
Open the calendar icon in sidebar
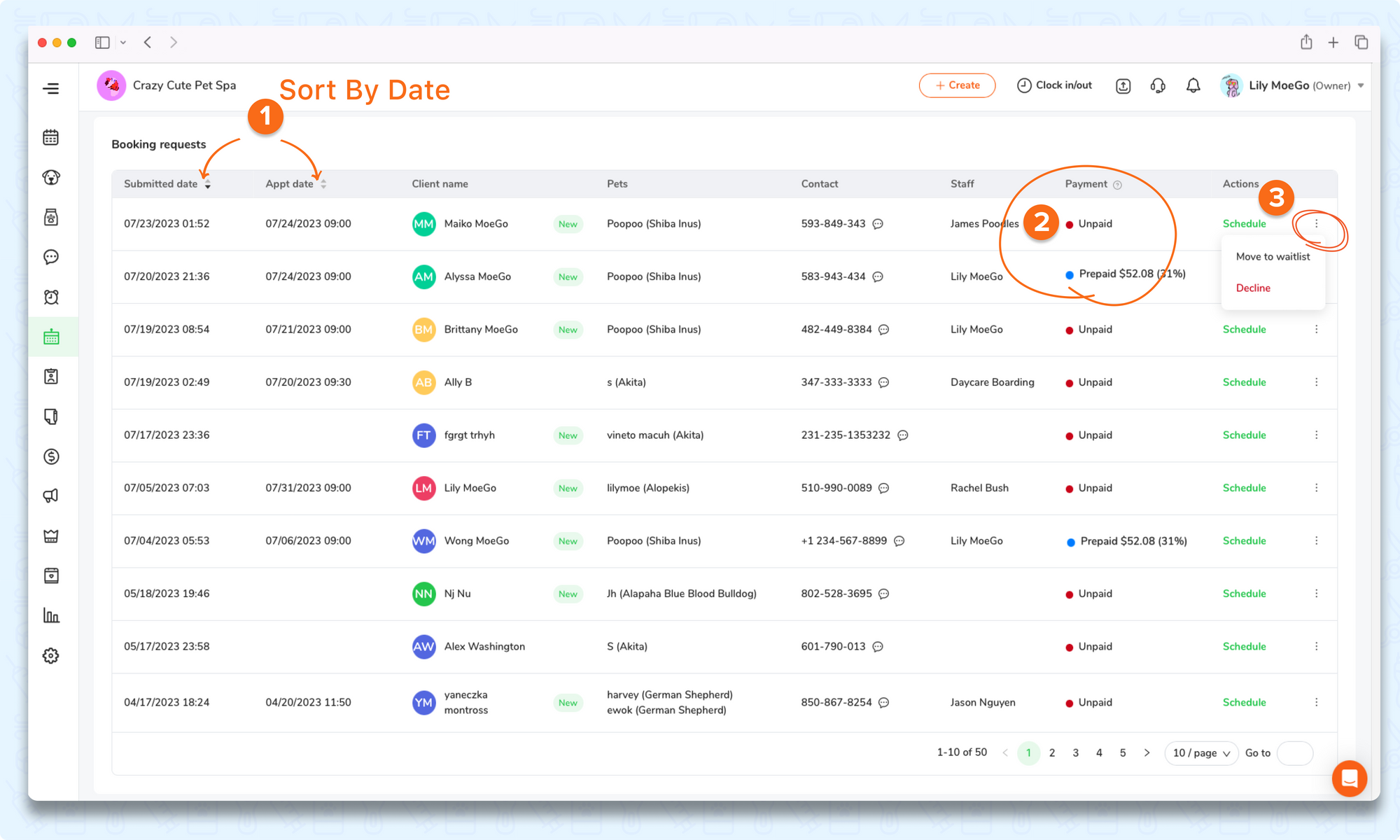(50, 137)
